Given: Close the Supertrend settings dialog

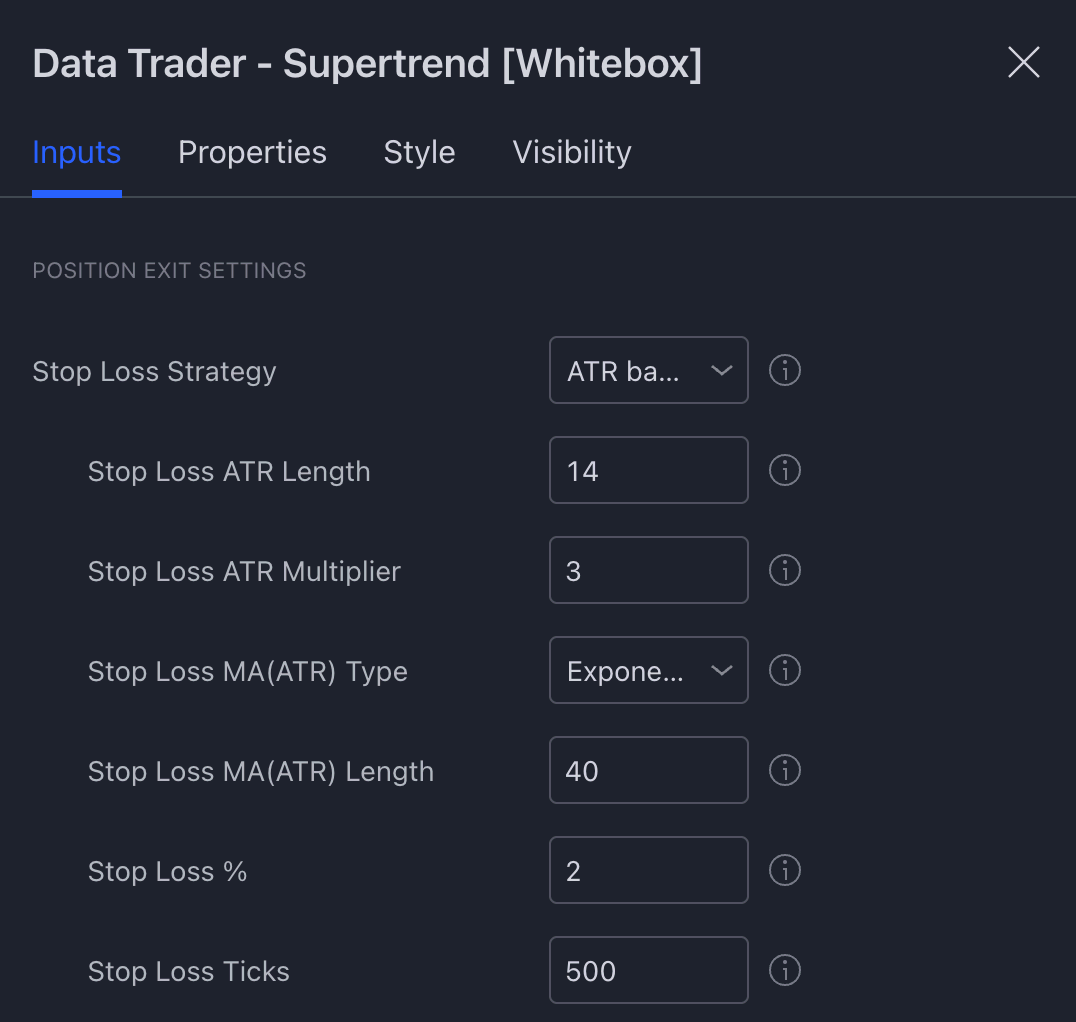Looking at the screenshot, I should [x=1023, y=62].
